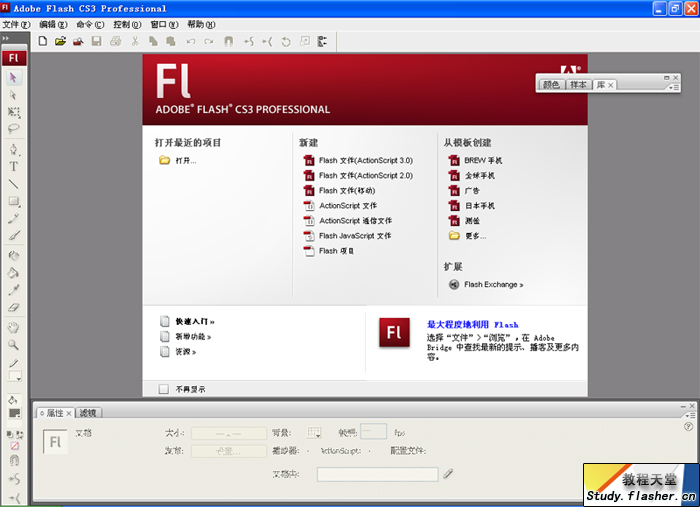The image size is (700, 507).
Task: Switch to the 库 tab
Action: tap(601, 85)
